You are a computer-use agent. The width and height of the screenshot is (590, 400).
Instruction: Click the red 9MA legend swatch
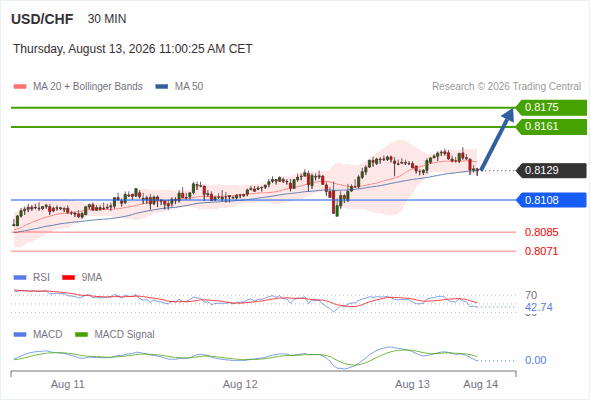click(68, 278)
